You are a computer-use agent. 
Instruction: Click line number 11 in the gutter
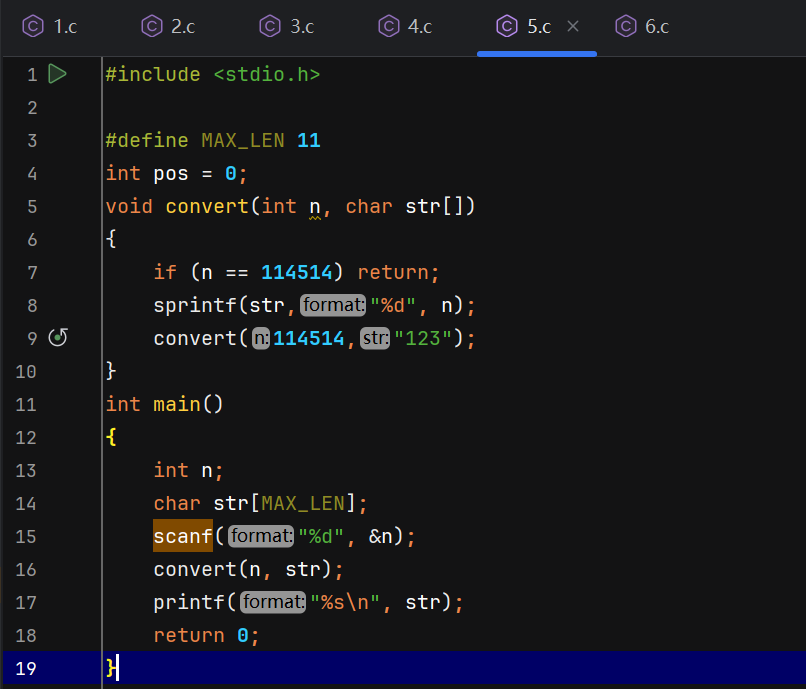pyautogui.click(x=26, y=405)
